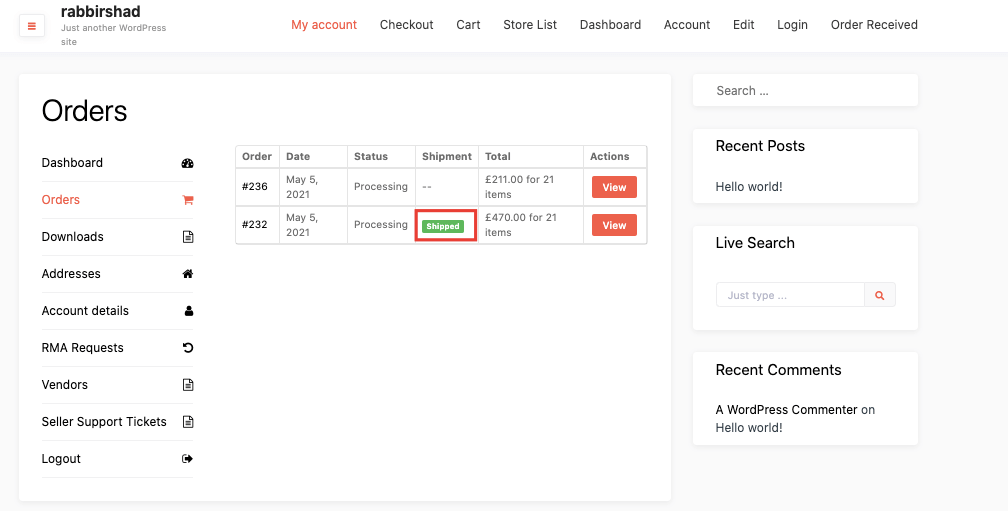Click the Dashboard speedometer icon in sidebar
Screen dimensions: 1008x511
(x=188, y=163)
